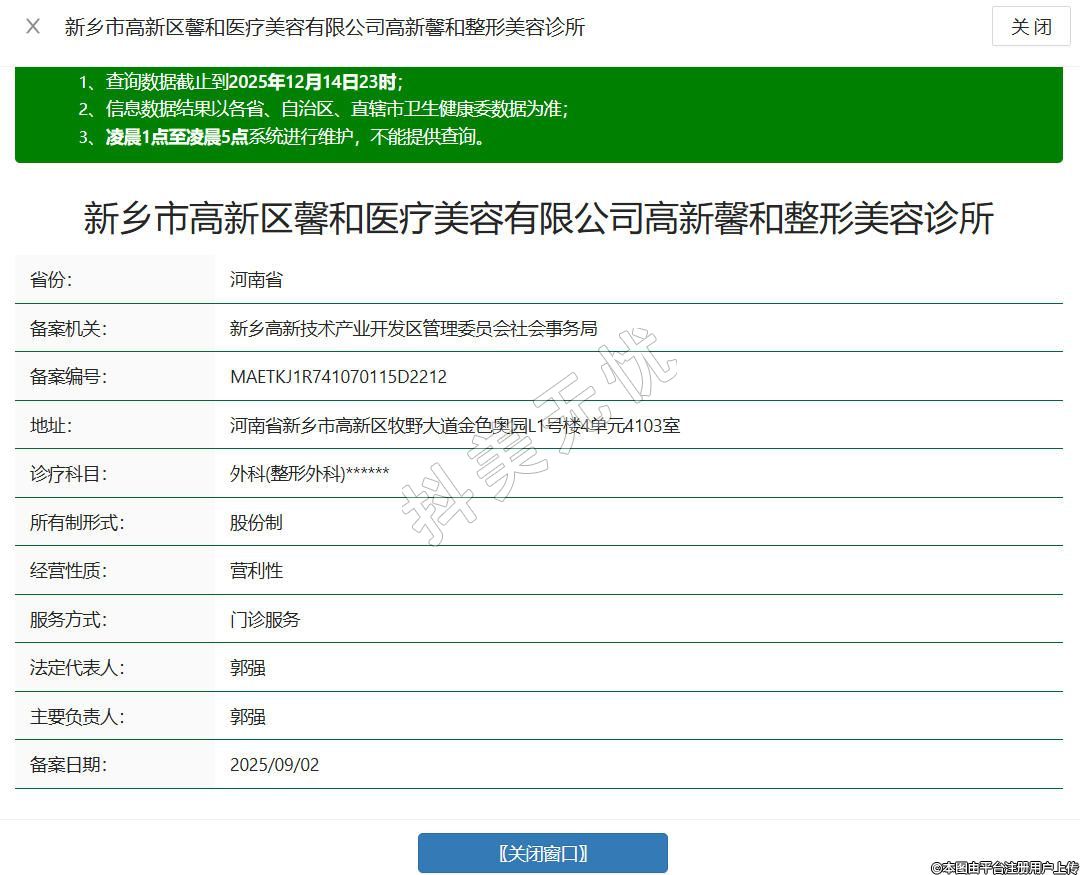Click the dialog title text in header bar
The height and width of the screenshot is (875, 1080).
click(x=324, y=27)
